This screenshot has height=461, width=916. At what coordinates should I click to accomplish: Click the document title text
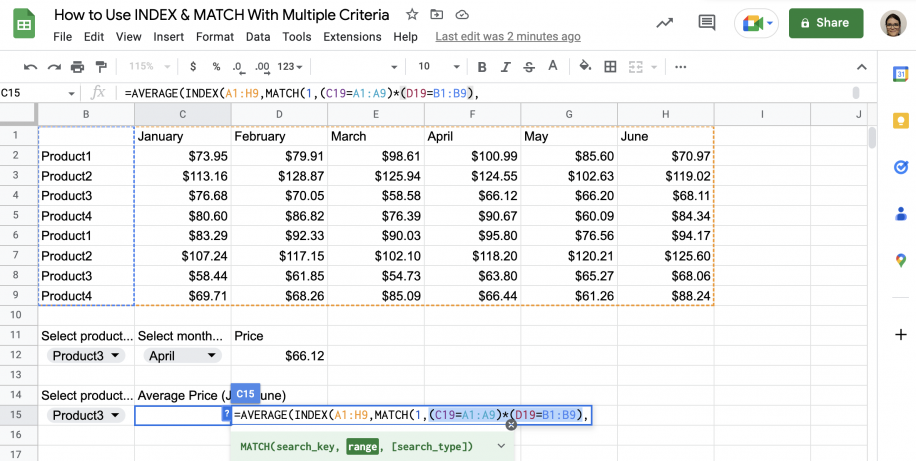coord(221,15)
